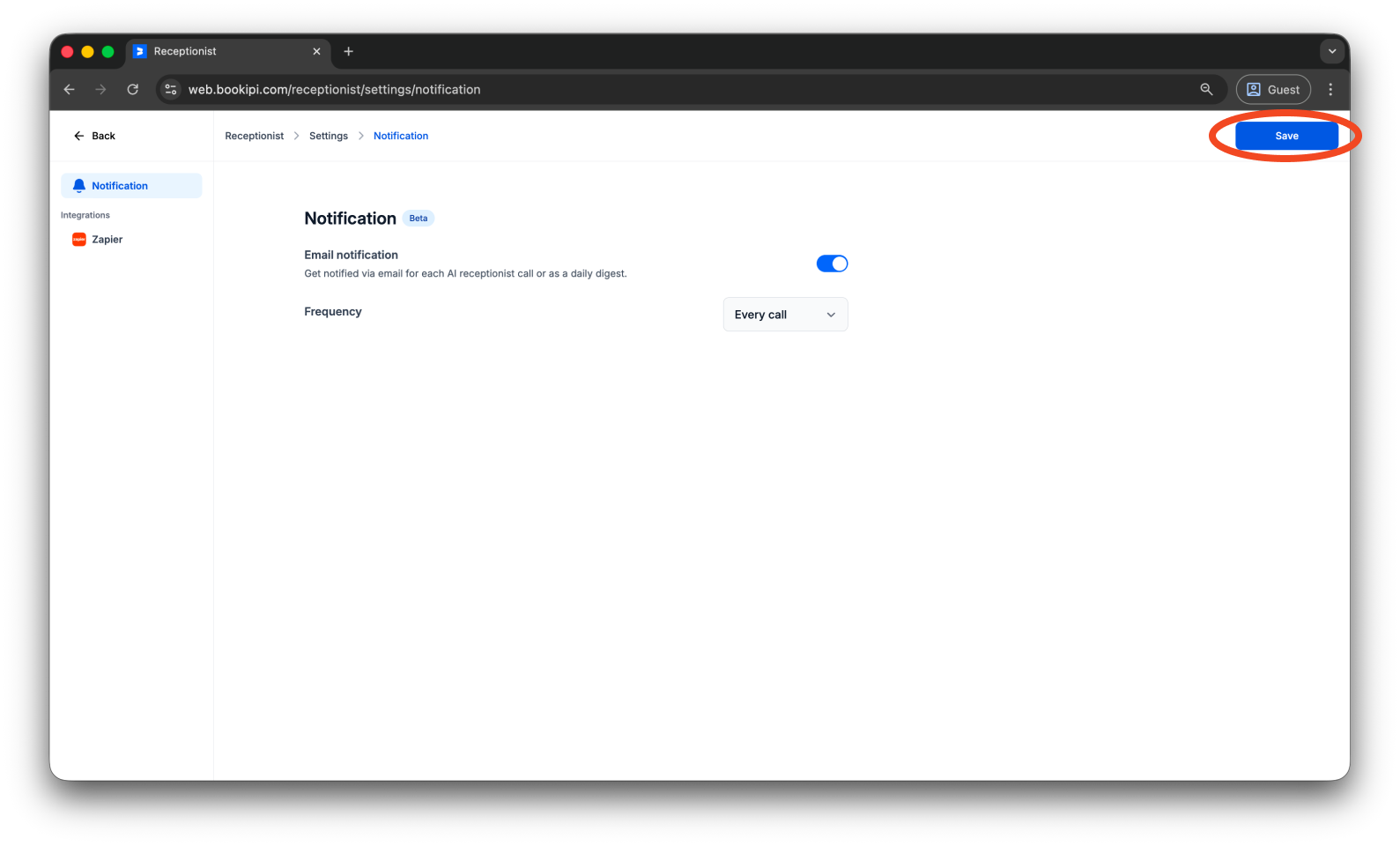1400x846 pixels.
Task: Open the tab search chevron dropdown
Action: point(1332,51)
